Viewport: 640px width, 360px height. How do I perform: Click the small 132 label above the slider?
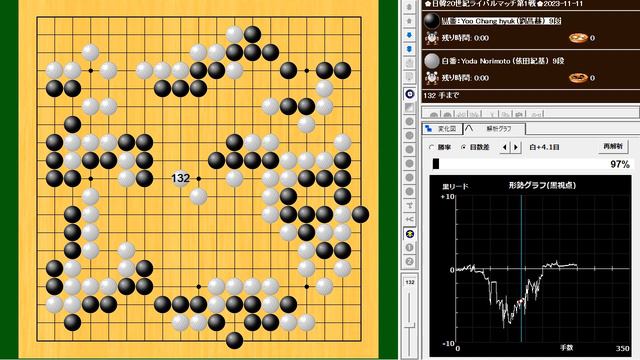click(409, 282)
